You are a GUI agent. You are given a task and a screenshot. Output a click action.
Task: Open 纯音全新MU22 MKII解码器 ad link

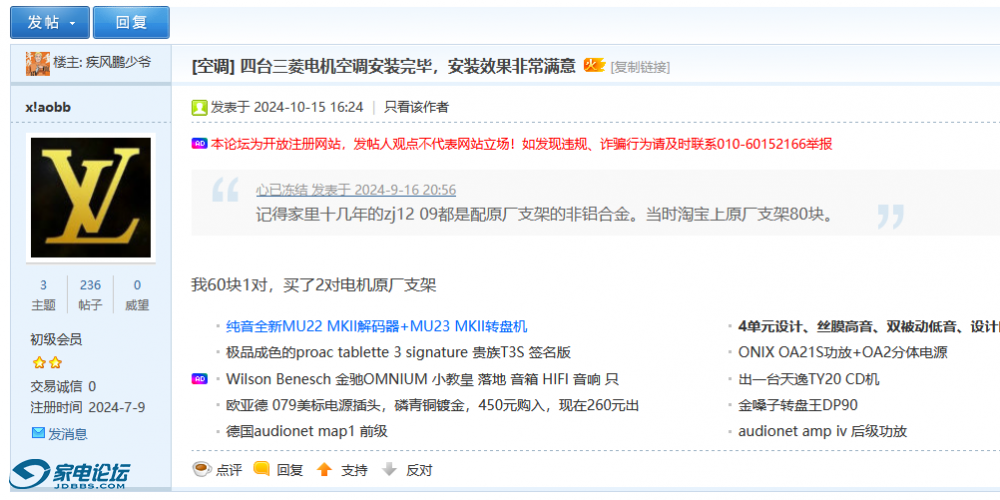376,326
